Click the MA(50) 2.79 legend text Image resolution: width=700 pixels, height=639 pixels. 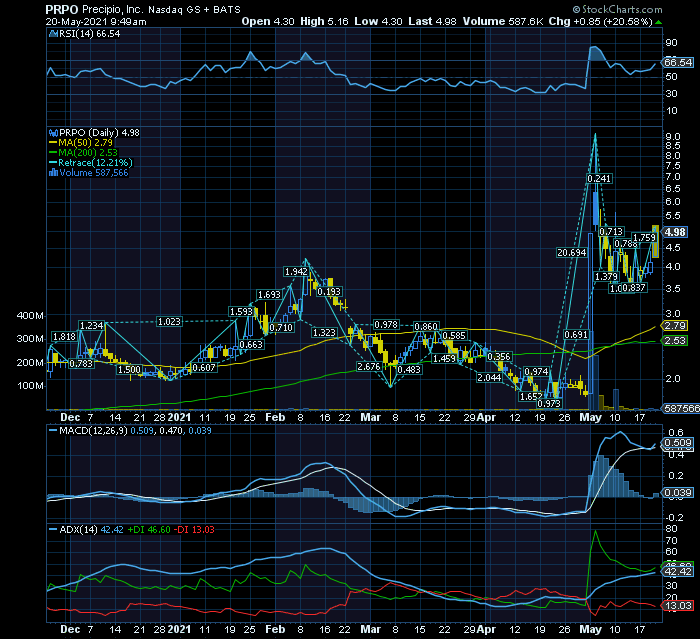click(85, 143)
